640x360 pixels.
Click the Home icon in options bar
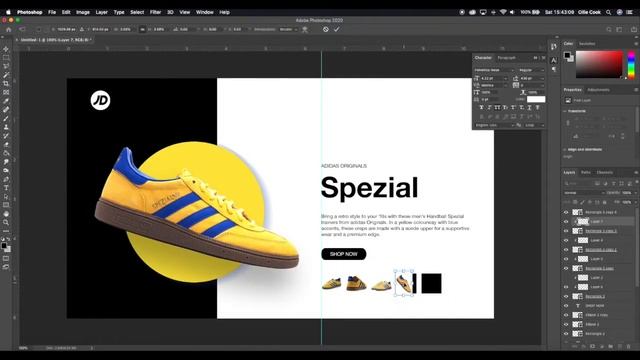coord(9,29)
